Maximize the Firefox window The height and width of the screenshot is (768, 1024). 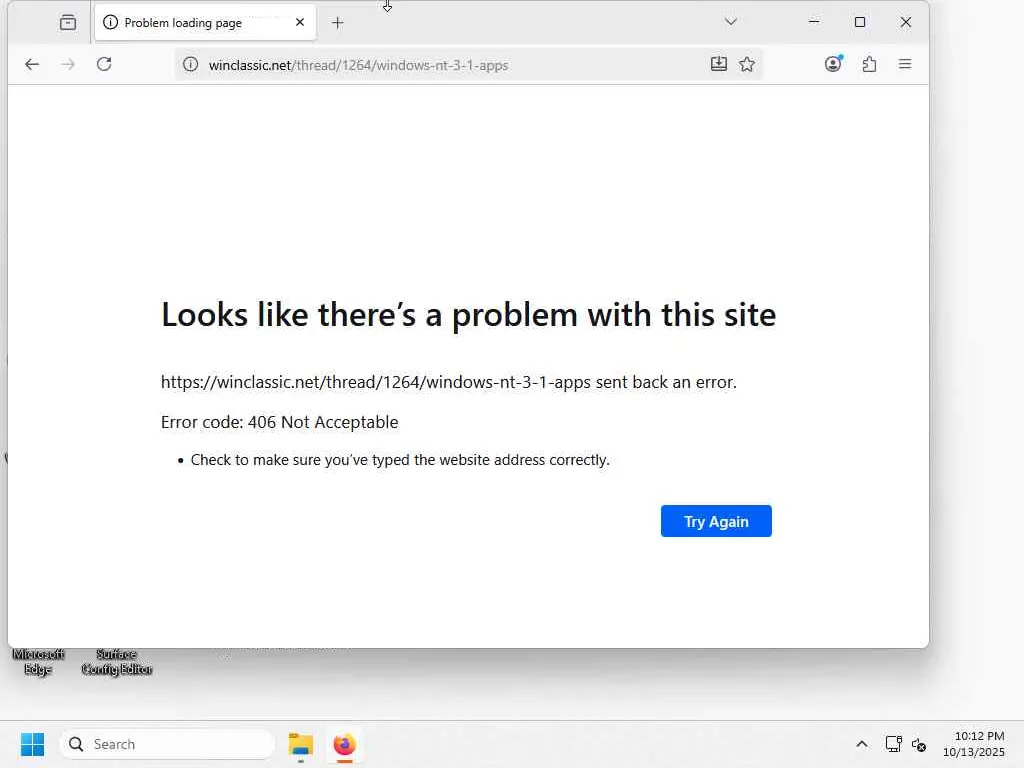coord(860,22)
